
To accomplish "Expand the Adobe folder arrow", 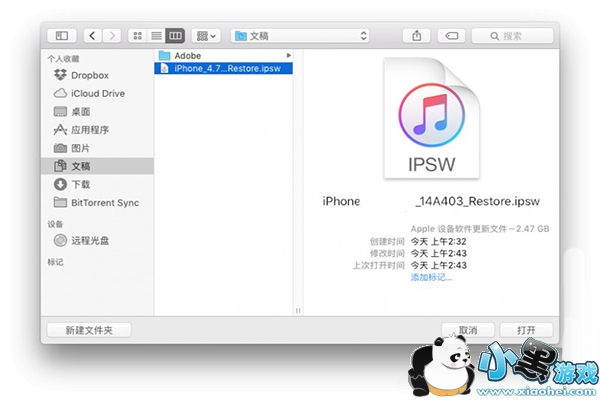I will 289,56.
